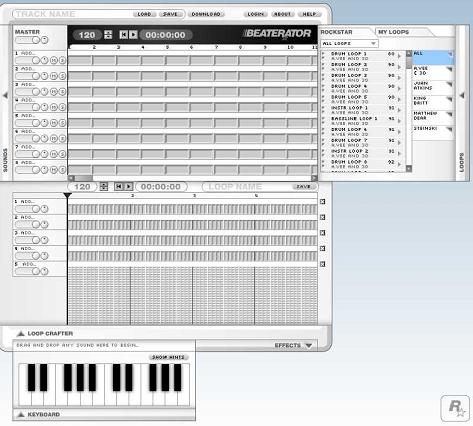Preview Drum Loop 5 with its arrow
Viewport: 473px width, 426px height.
click(x=399, y=99)
